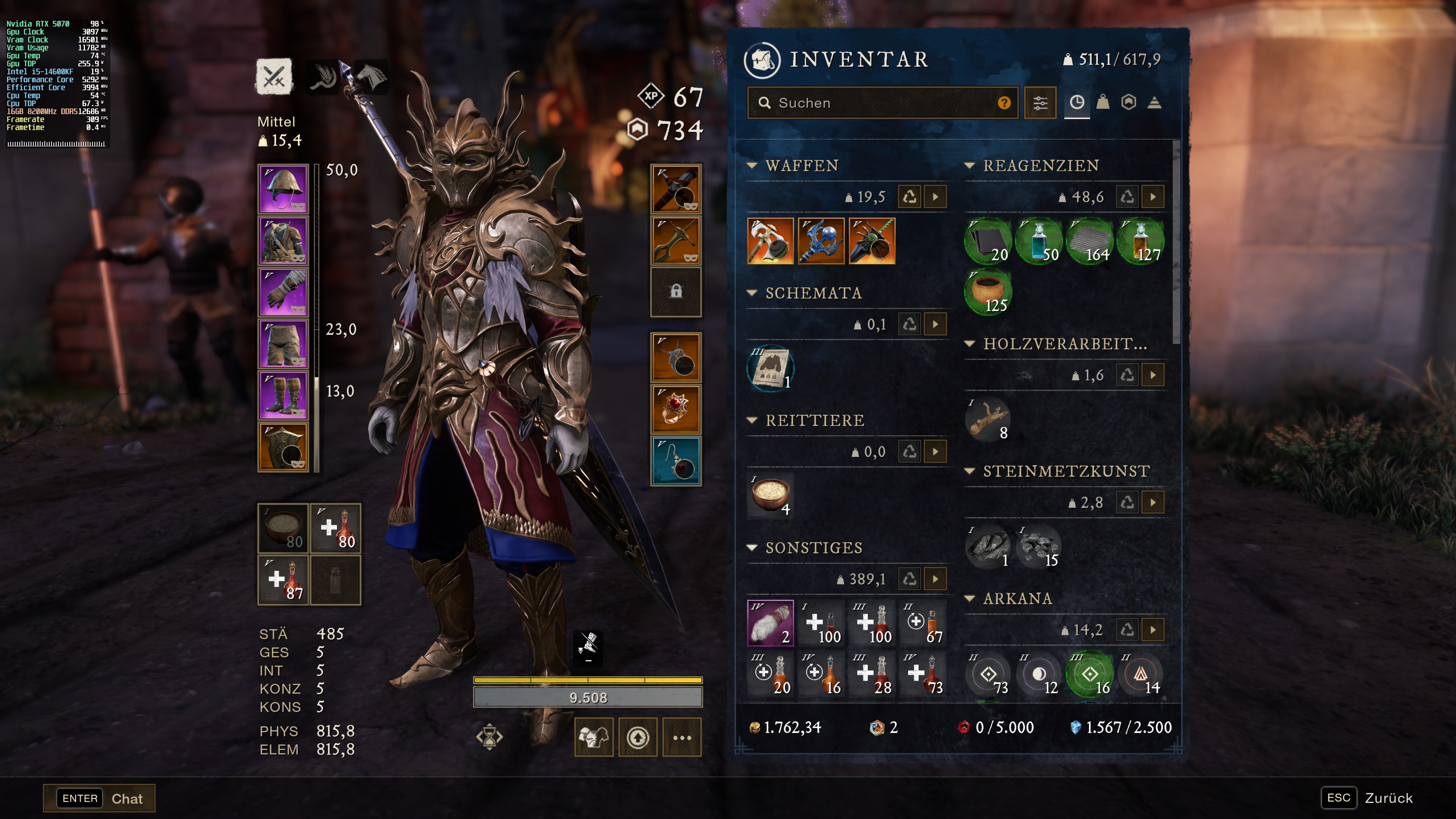Click the ENTER Chat button
This screenshot has width=1456, height=819.
[x=99, y=798]
